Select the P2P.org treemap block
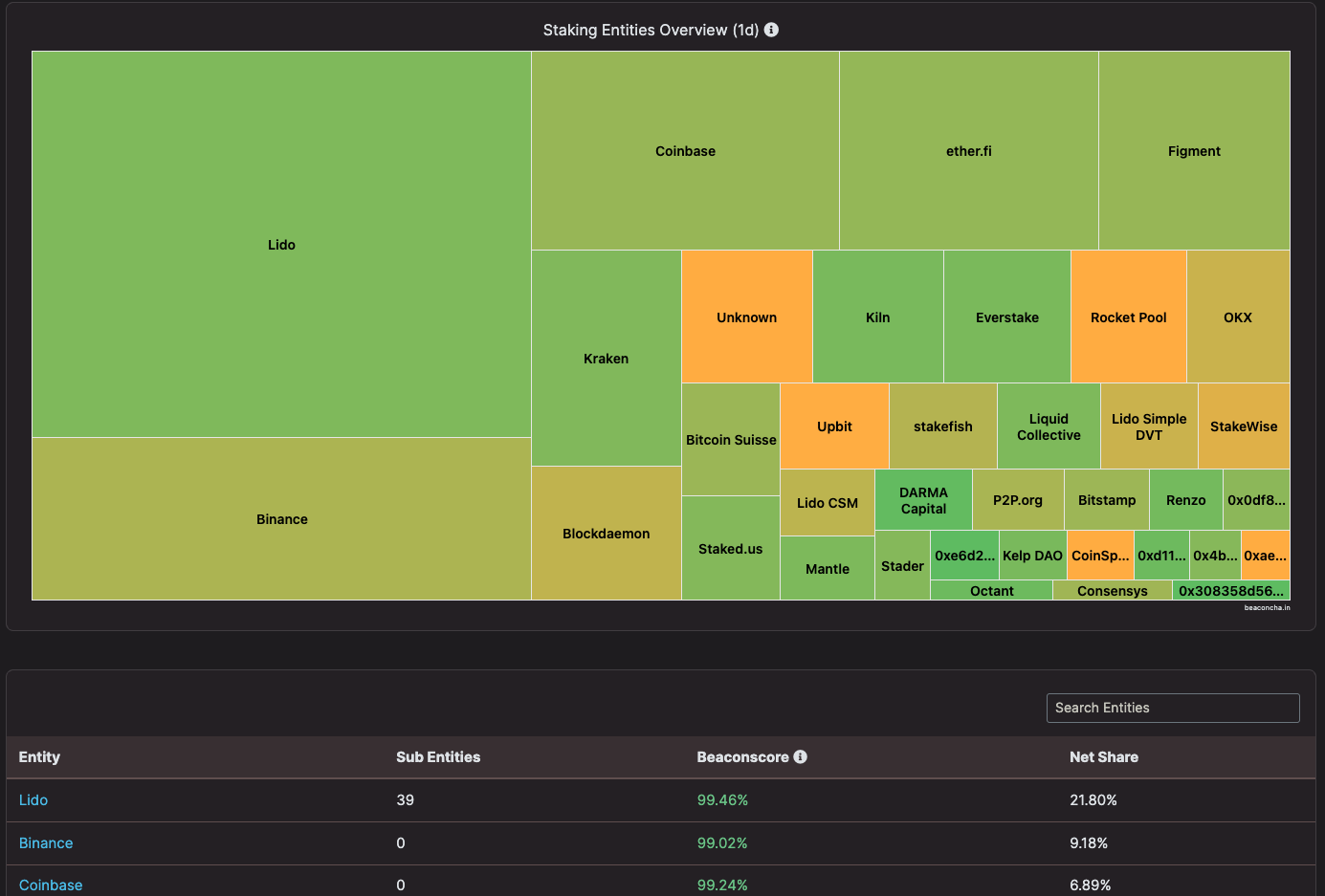Image resolution: width=1325 pixels, height=896 pixels. (x=1018, y=500)
